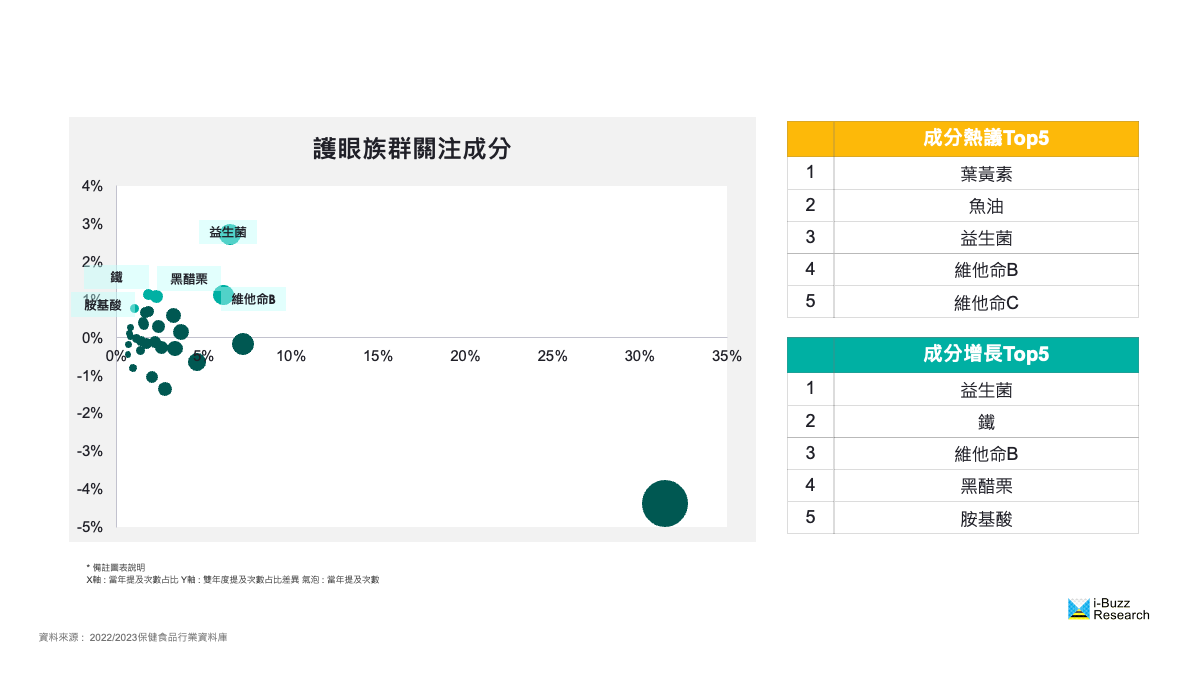The height and width of the screenshot is (675, 1200).
Task: Select the 鐵 label in the chart
Action: [x=116, y=277]
